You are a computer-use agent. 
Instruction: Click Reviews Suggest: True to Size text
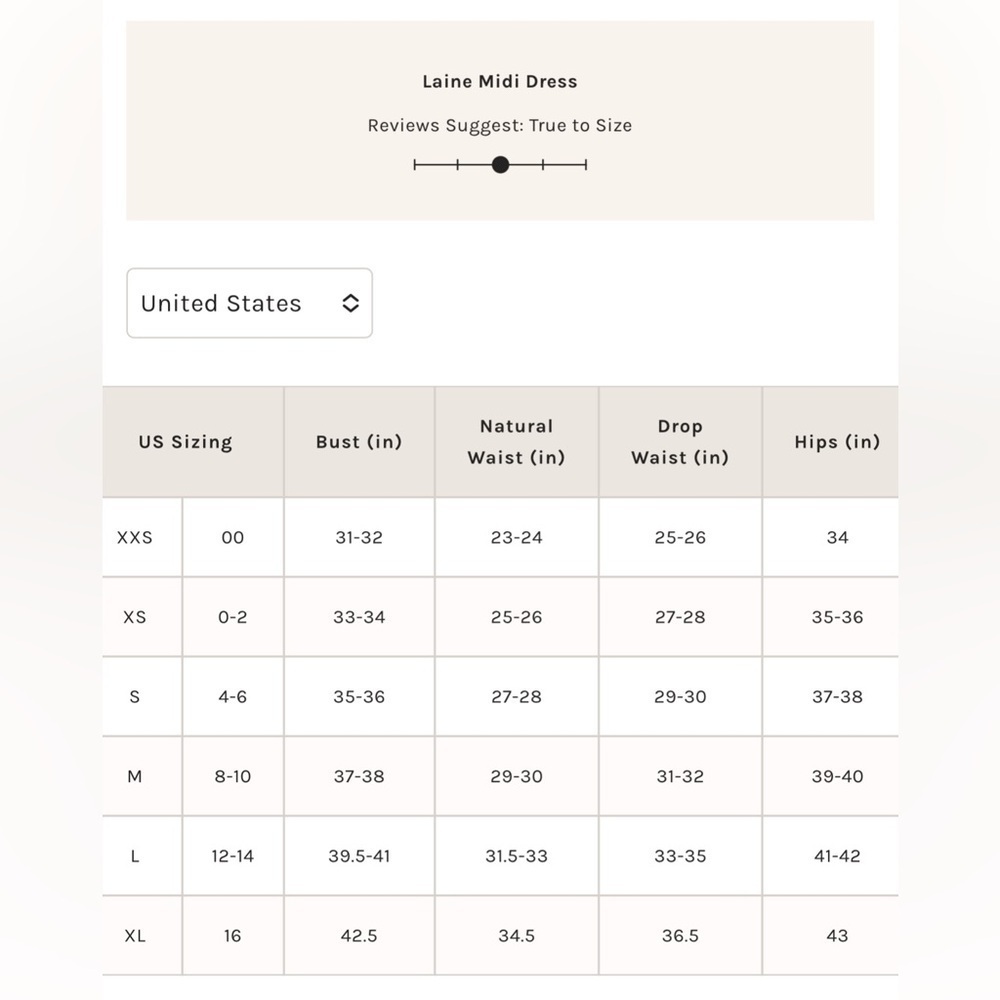500,126
